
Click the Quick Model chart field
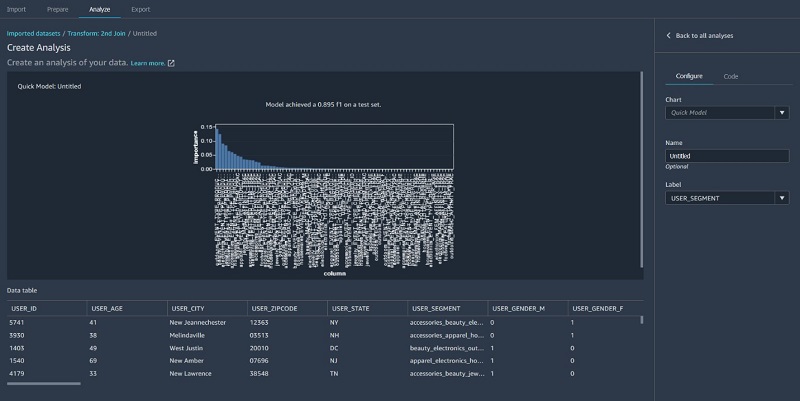point(720,113)
